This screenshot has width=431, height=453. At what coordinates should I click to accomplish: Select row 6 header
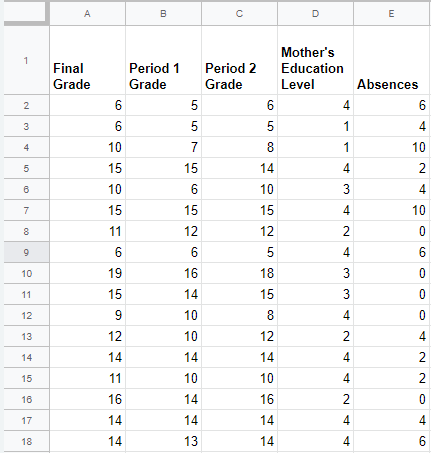pos(26,189)
